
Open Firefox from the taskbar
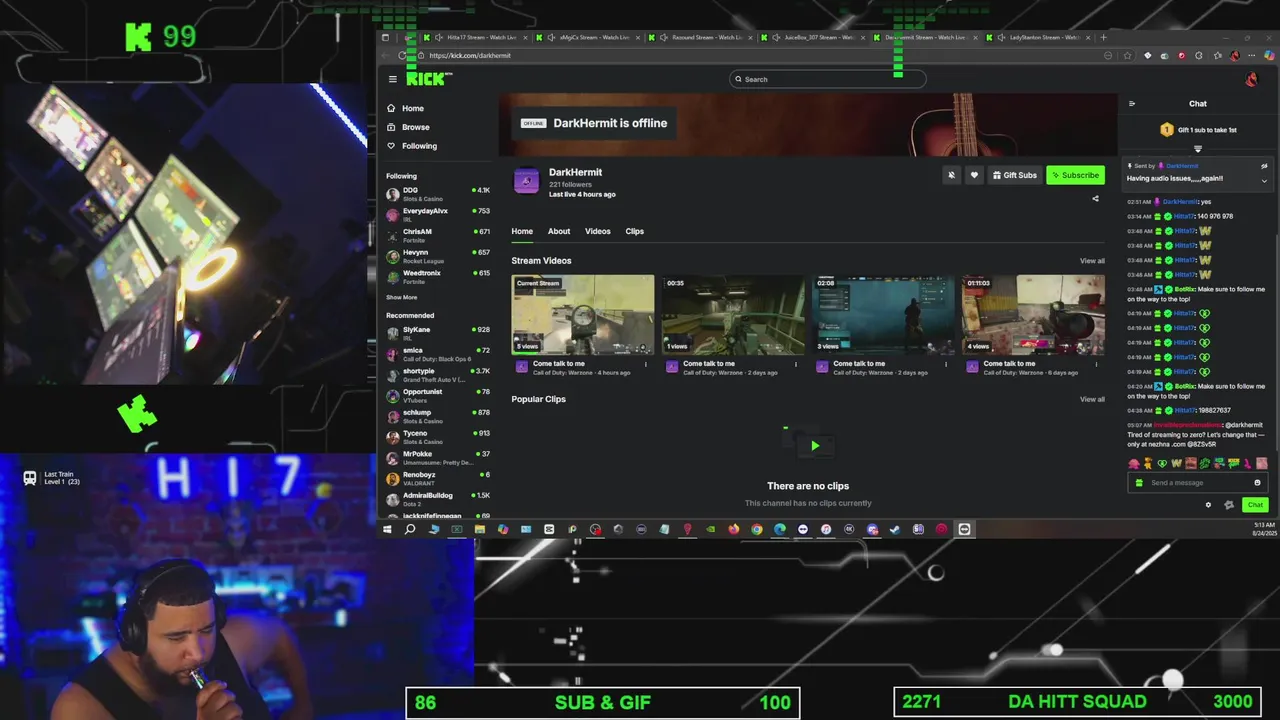tap(733, 529)
